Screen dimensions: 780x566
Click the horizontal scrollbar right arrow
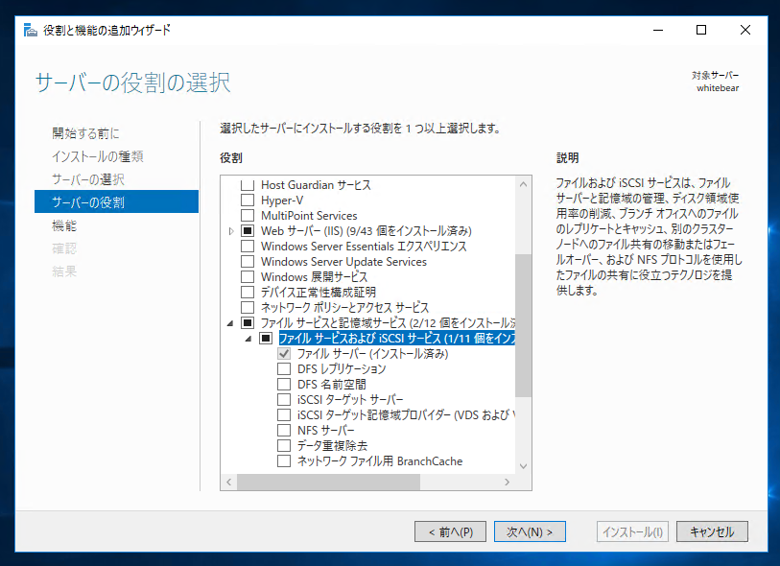click(507, 482)
